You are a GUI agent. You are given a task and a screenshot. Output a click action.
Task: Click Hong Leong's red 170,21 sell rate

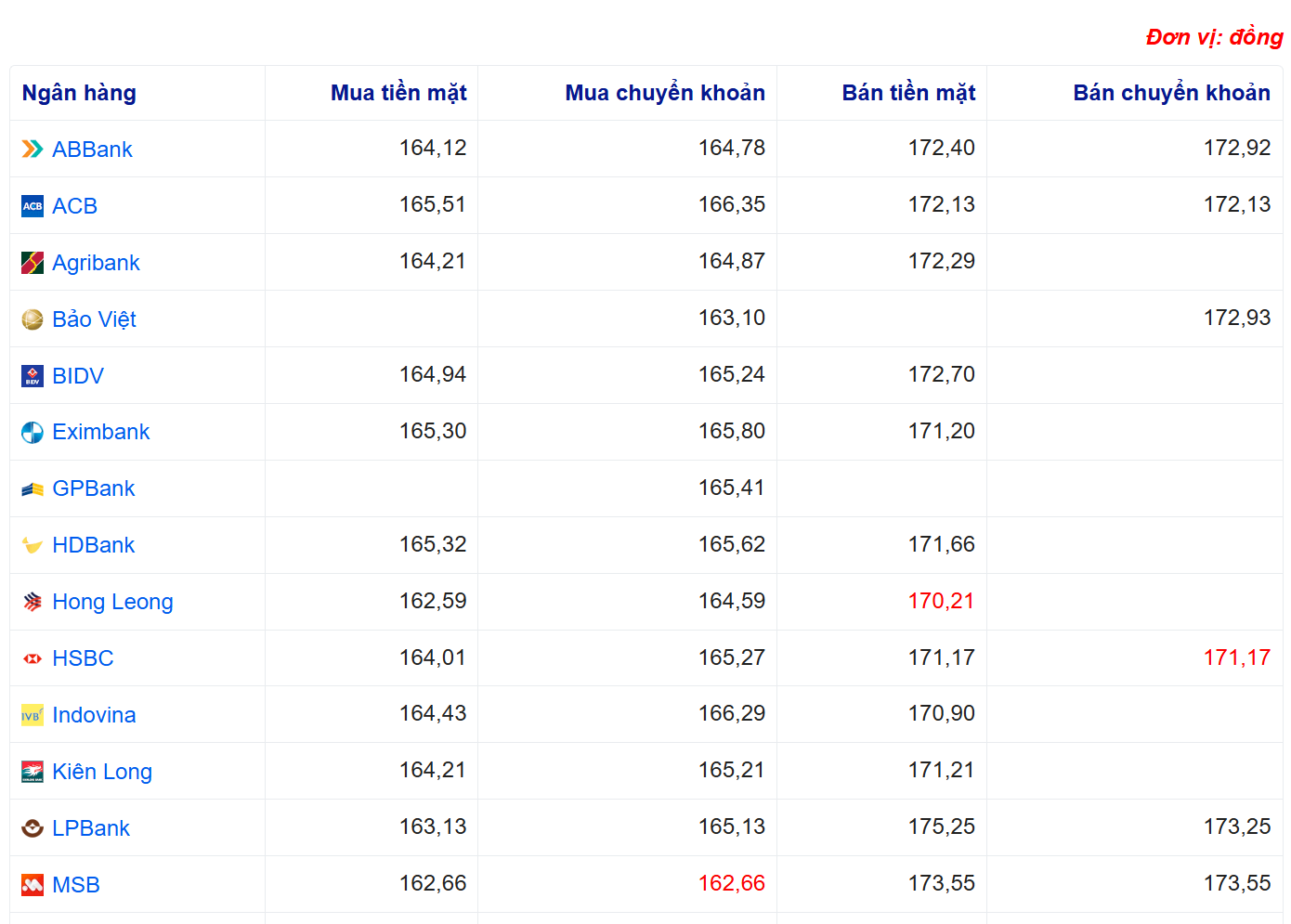(941, 601)
